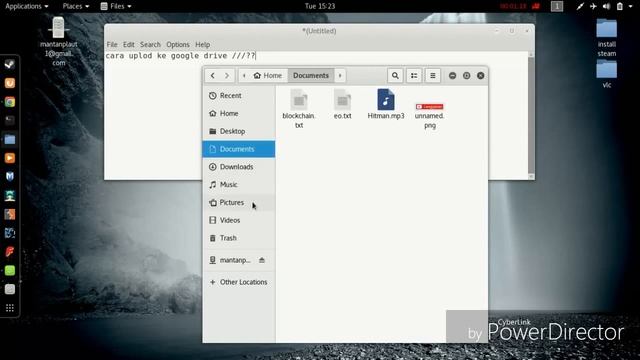Go forward in Files navigation

227,76
